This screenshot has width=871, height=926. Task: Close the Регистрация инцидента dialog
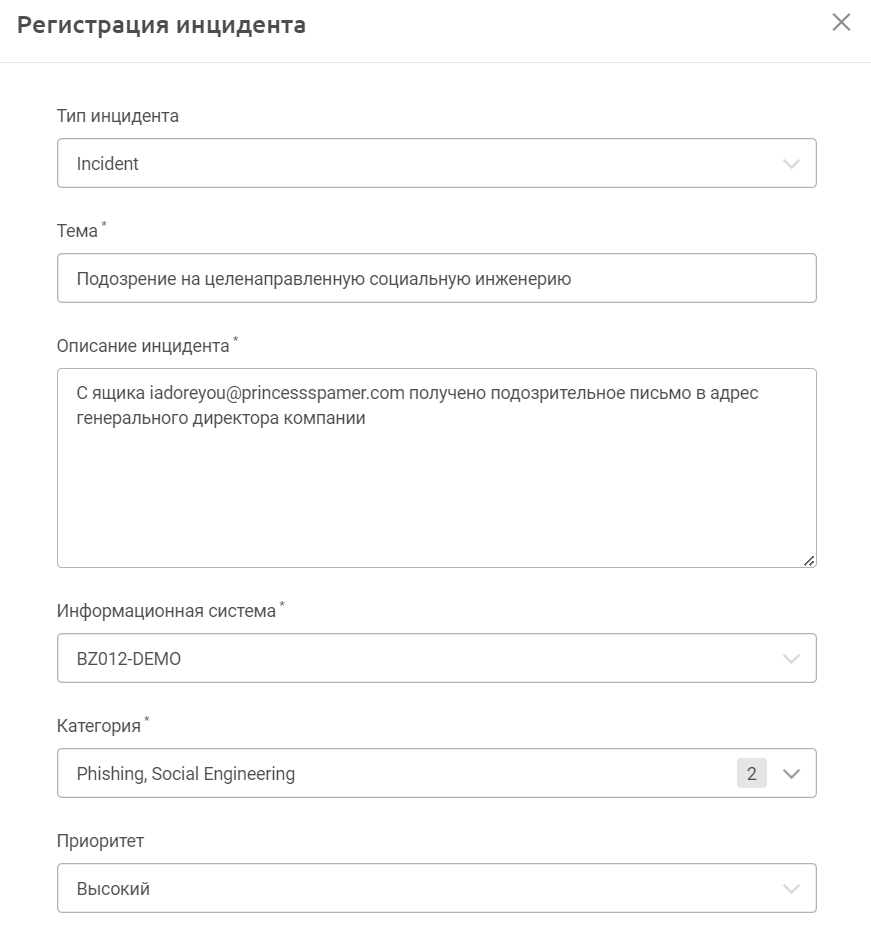tap(841, 23)
